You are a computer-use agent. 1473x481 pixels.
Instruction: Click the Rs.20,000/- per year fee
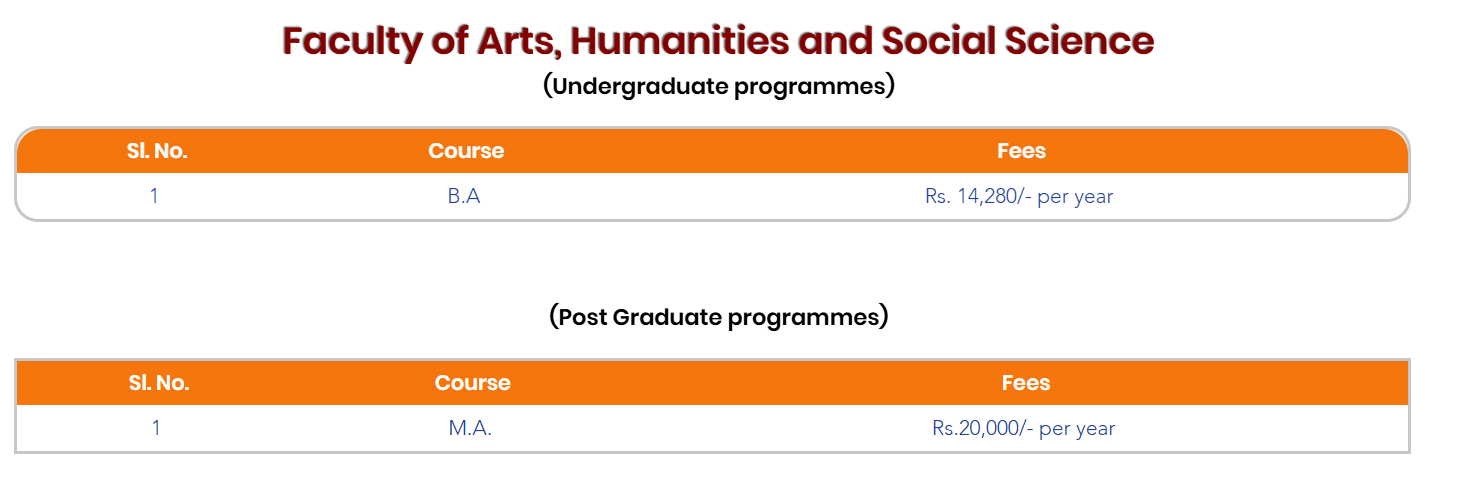point(1023,429)
